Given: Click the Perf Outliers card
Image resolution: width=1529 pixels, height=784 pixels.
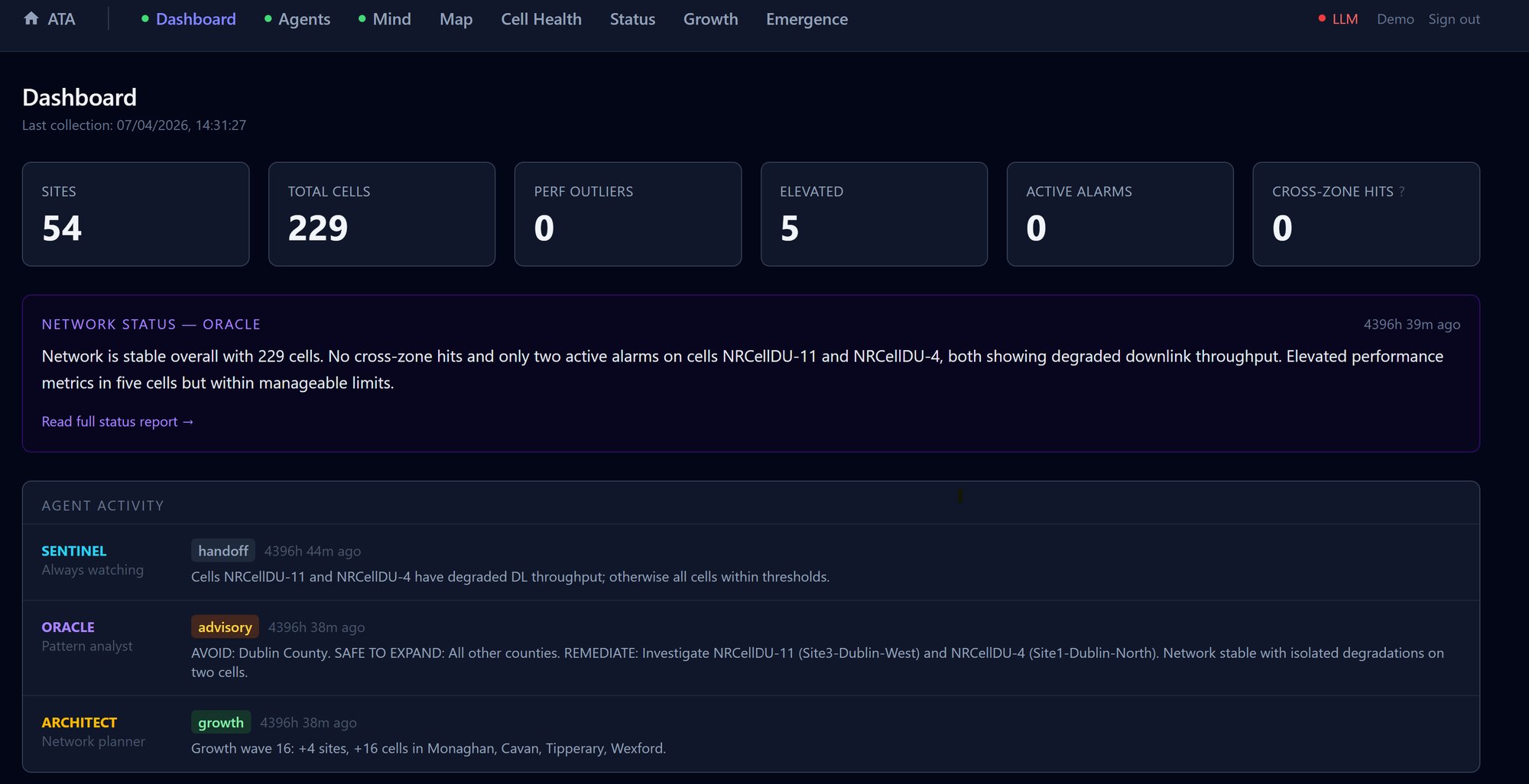Looking at the screenshot, I should 628,214.
